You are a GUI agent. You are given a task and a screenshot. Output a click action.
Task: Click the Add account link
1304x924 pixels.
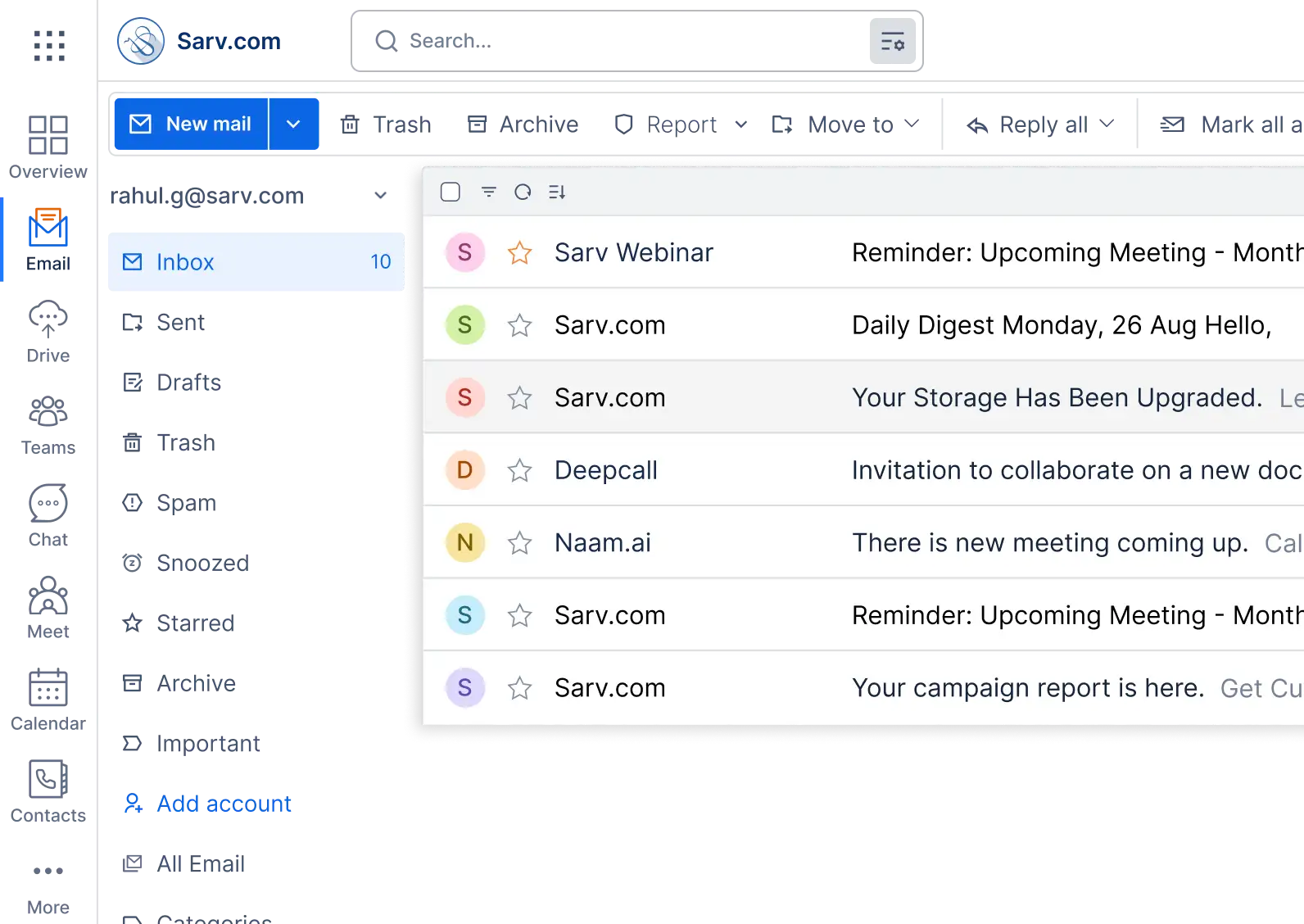pos(207,804)
